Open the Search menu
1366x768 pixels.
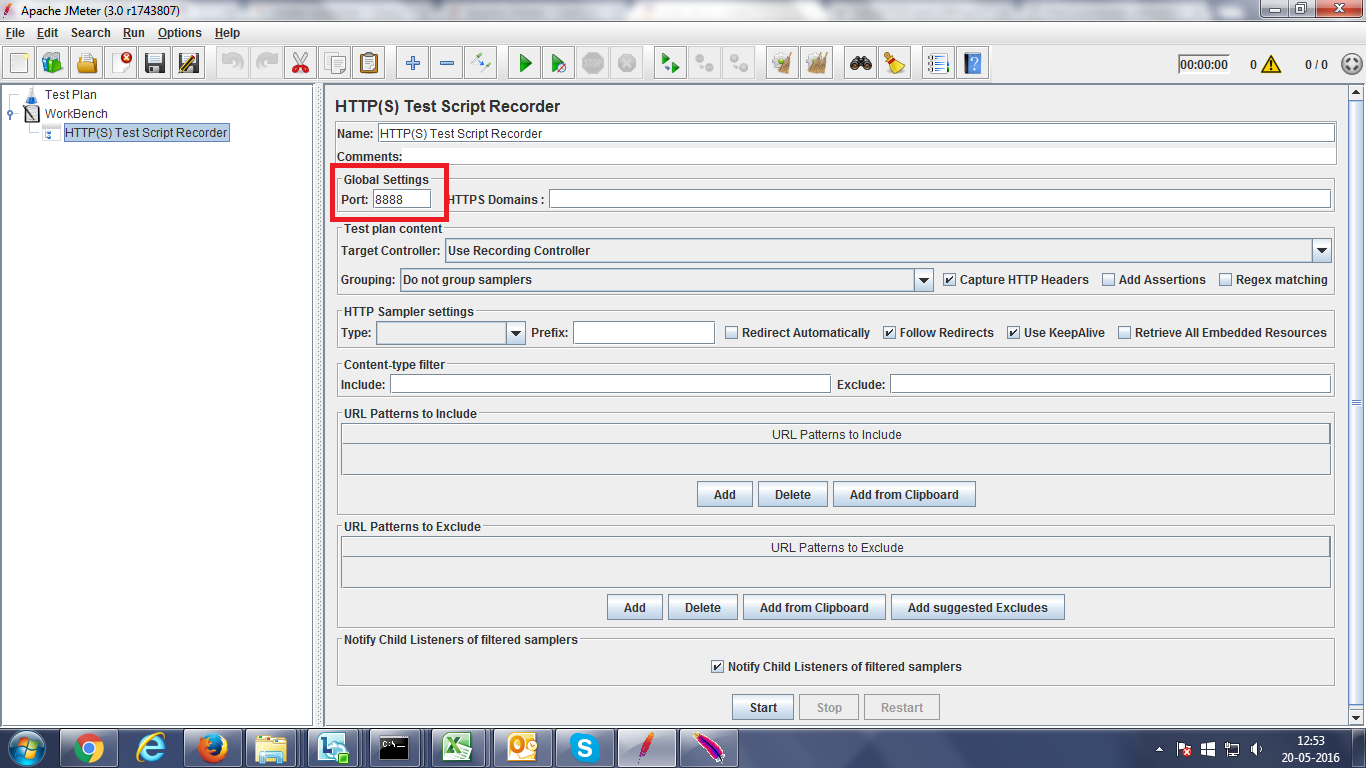pyautogui.click(x=90, y=33)
